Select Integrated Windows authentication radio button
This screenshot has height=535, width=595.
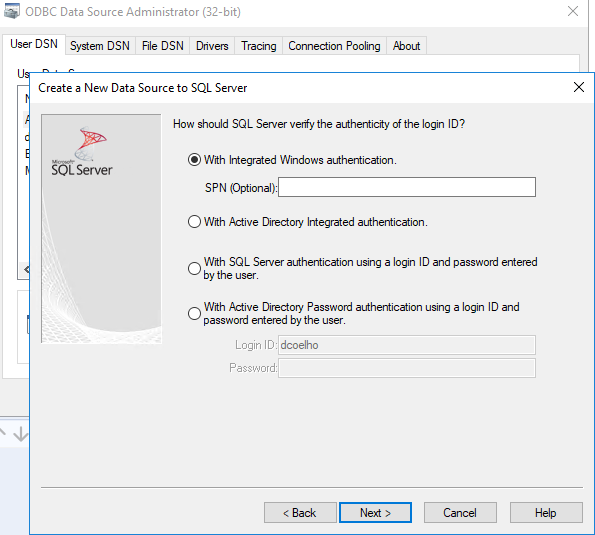[194, 160]
